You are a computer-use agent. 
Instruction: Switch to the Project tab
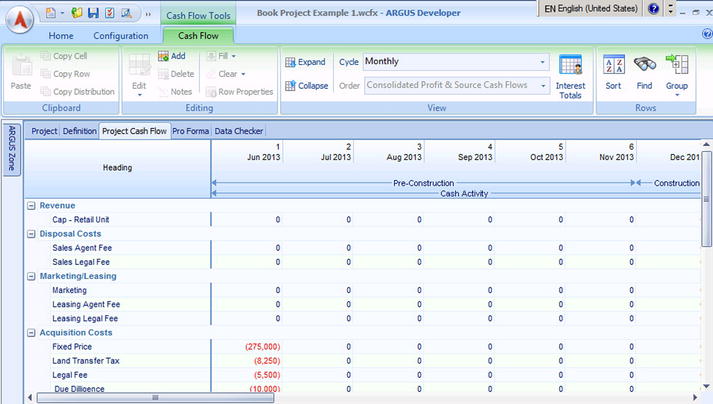coord(44,131)
